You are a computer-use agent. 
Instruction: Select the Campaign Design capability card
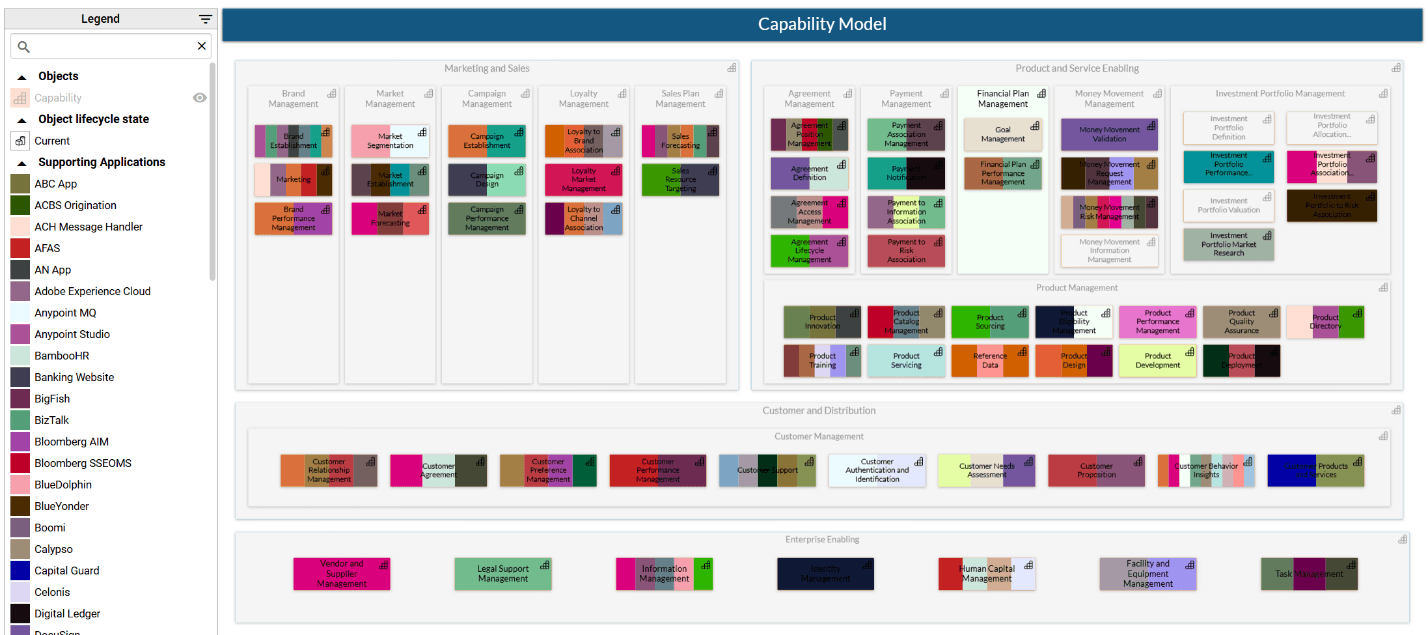(487, 180)
